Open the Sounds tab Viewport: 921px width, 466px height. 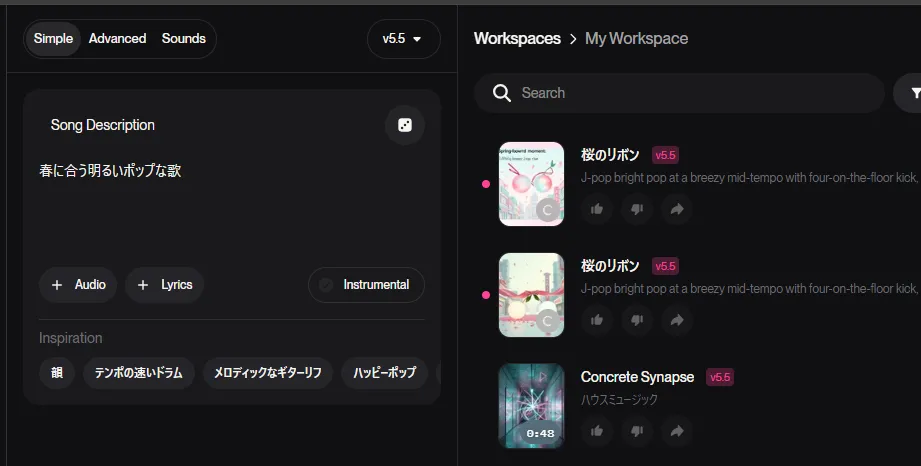[x=183, y=39]
